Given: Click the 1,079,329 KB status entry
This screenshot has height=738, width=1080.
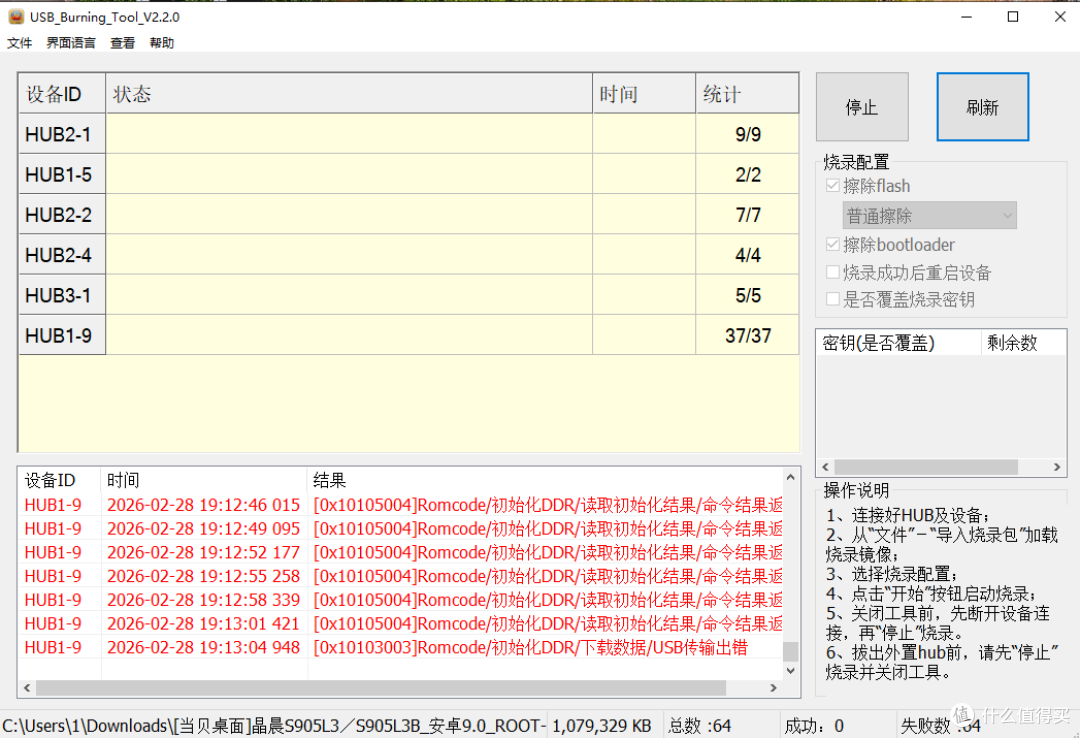Looking at the screenshot, I should [601, 726].
